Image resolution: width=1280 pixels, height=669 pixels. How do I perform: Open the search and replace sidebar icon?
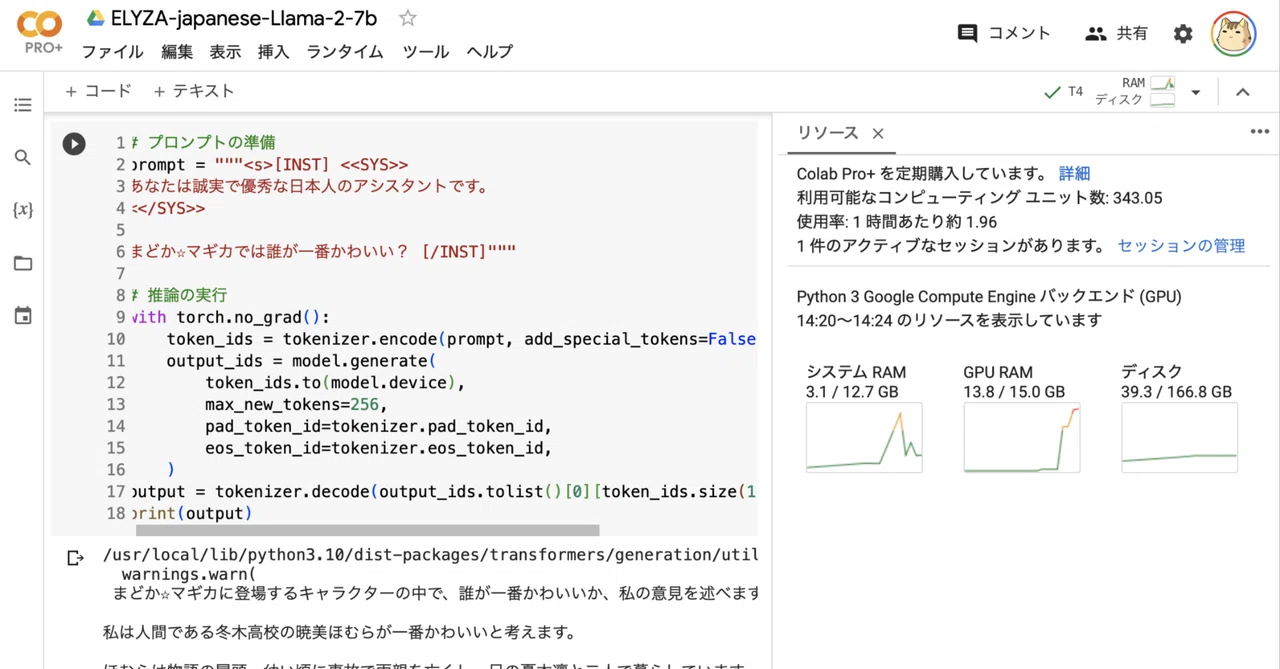(x=23, y=158)
